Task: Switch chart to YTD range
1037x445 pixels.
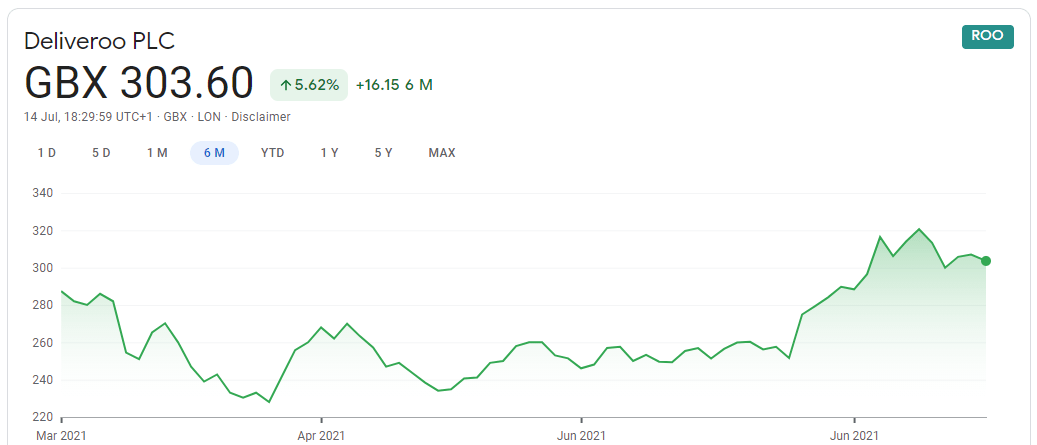Action: (272, 153)
